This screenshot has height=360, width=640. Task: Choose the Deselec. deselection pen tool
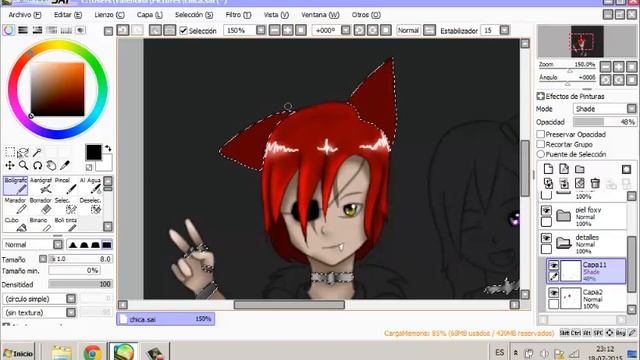pyautogui.click(x=90, y=206)
